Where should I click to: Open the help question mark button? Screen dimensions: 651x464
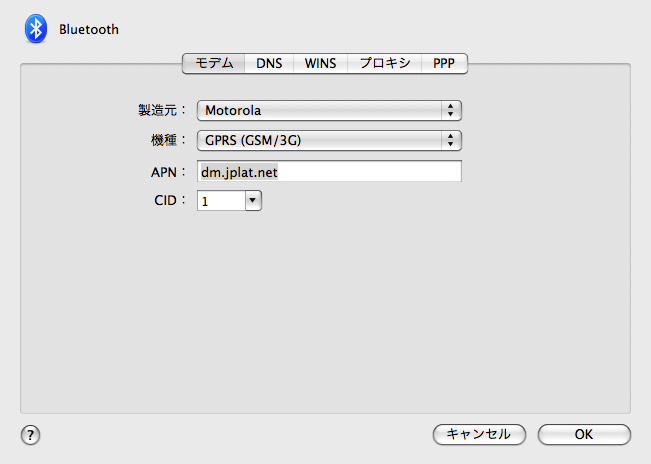[x=30, y=435]
